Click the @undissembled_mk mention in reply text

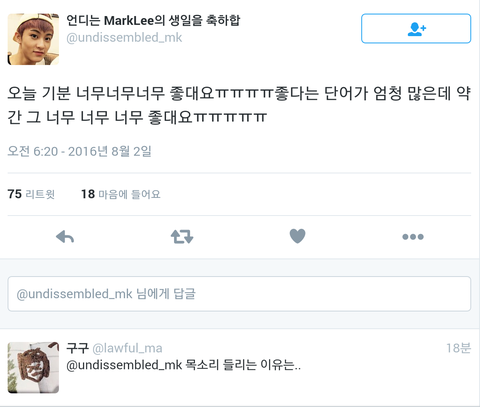coord(124,365)
